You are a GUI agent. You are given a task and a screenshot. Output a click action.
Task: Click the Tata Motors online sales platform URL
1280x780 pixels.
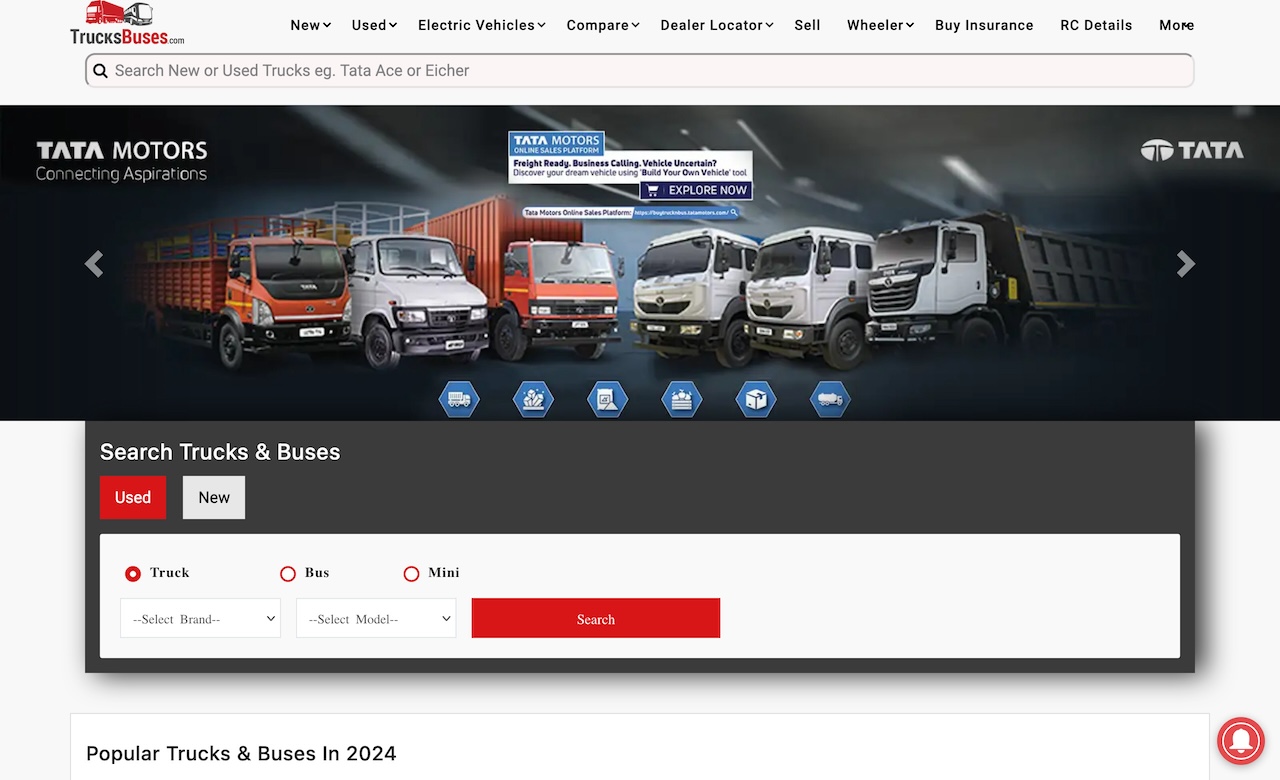point(686,213)
